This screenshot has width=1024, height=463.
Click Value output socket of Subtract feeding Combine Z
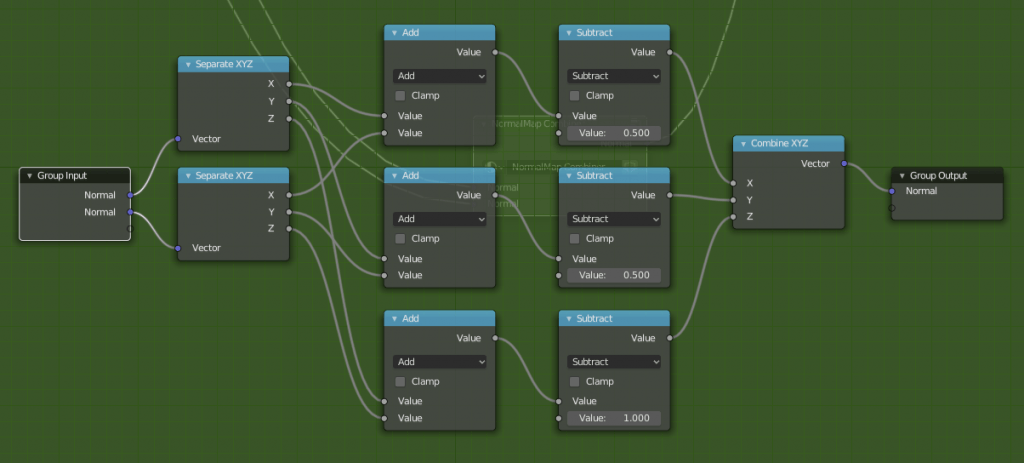(x=669, y=338)
